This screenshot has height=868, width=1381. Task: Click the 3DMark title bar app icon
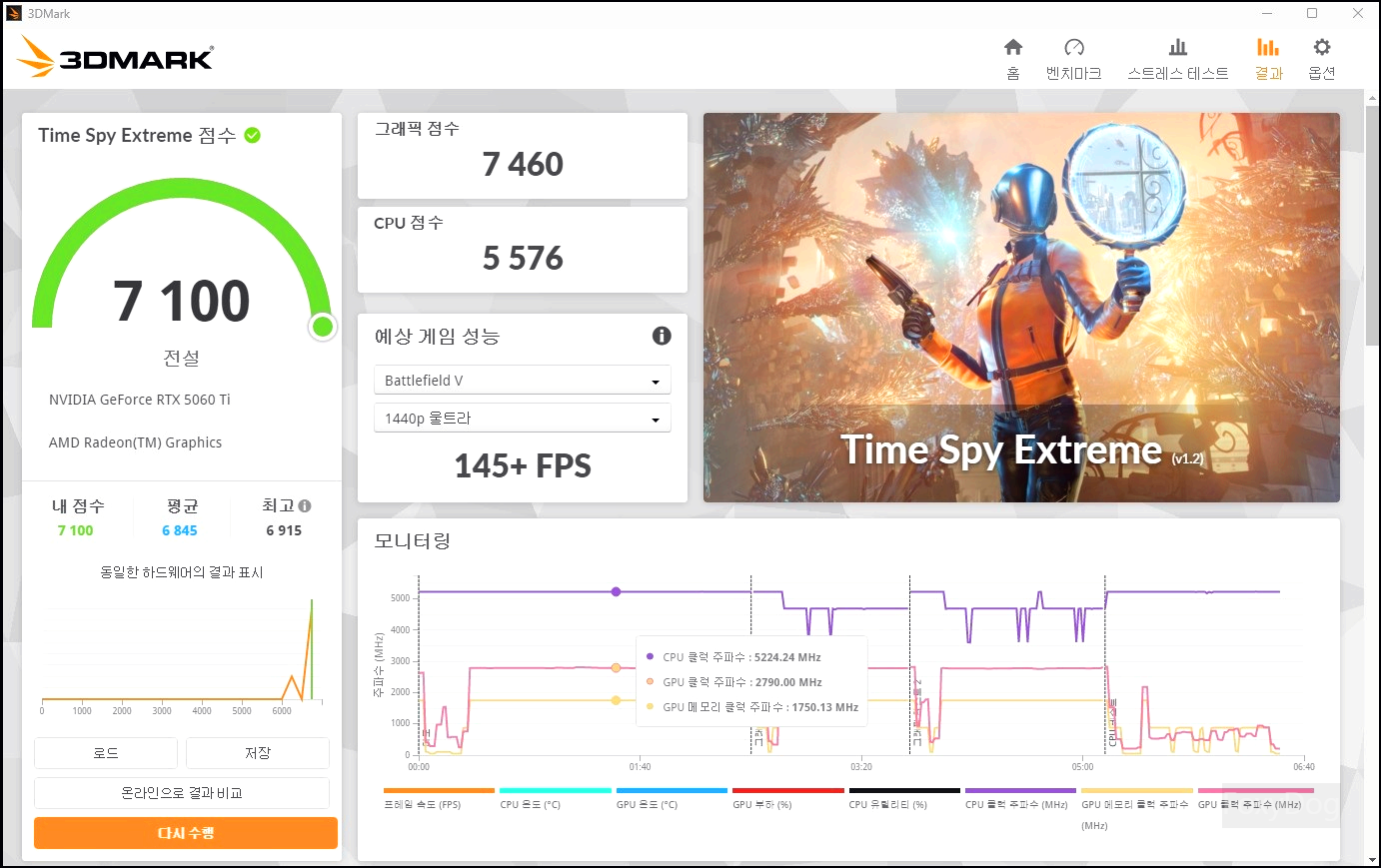(x=14, y=14)
